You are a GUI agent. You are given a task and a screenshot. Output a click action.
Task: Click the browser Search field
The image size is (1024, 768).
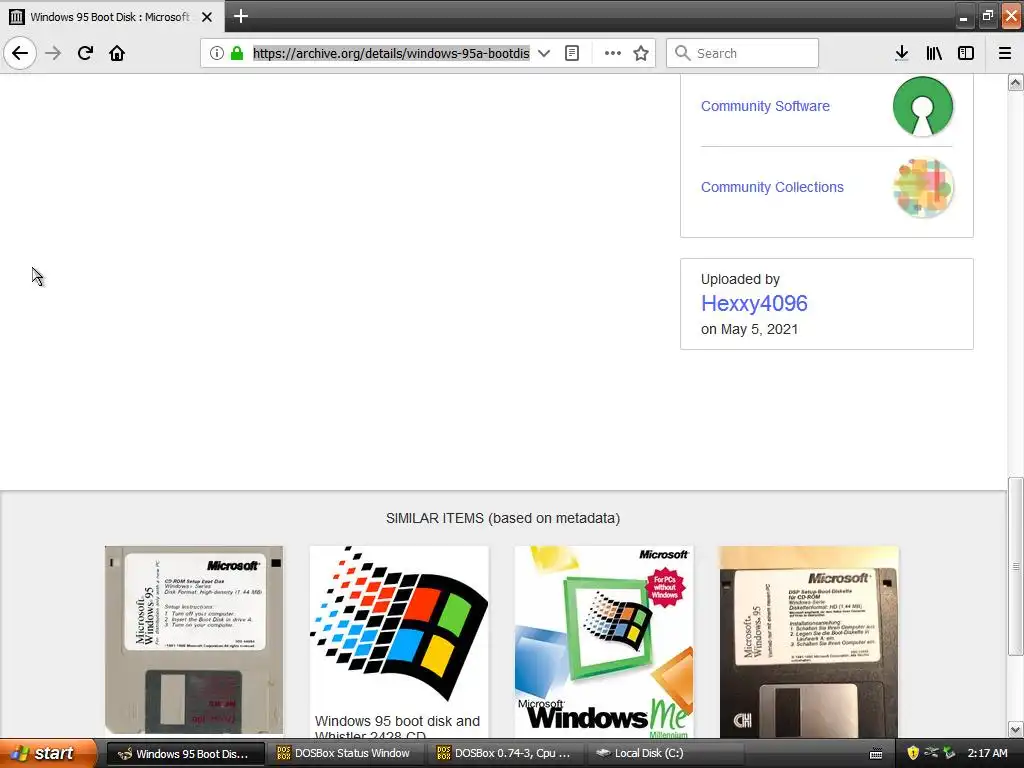click(742, 53)
